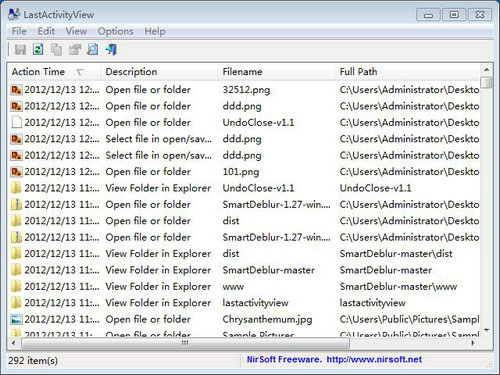Click the LastActivityView title bar app icon
Viewport: 500px width, 375px height.
(14, 14)
